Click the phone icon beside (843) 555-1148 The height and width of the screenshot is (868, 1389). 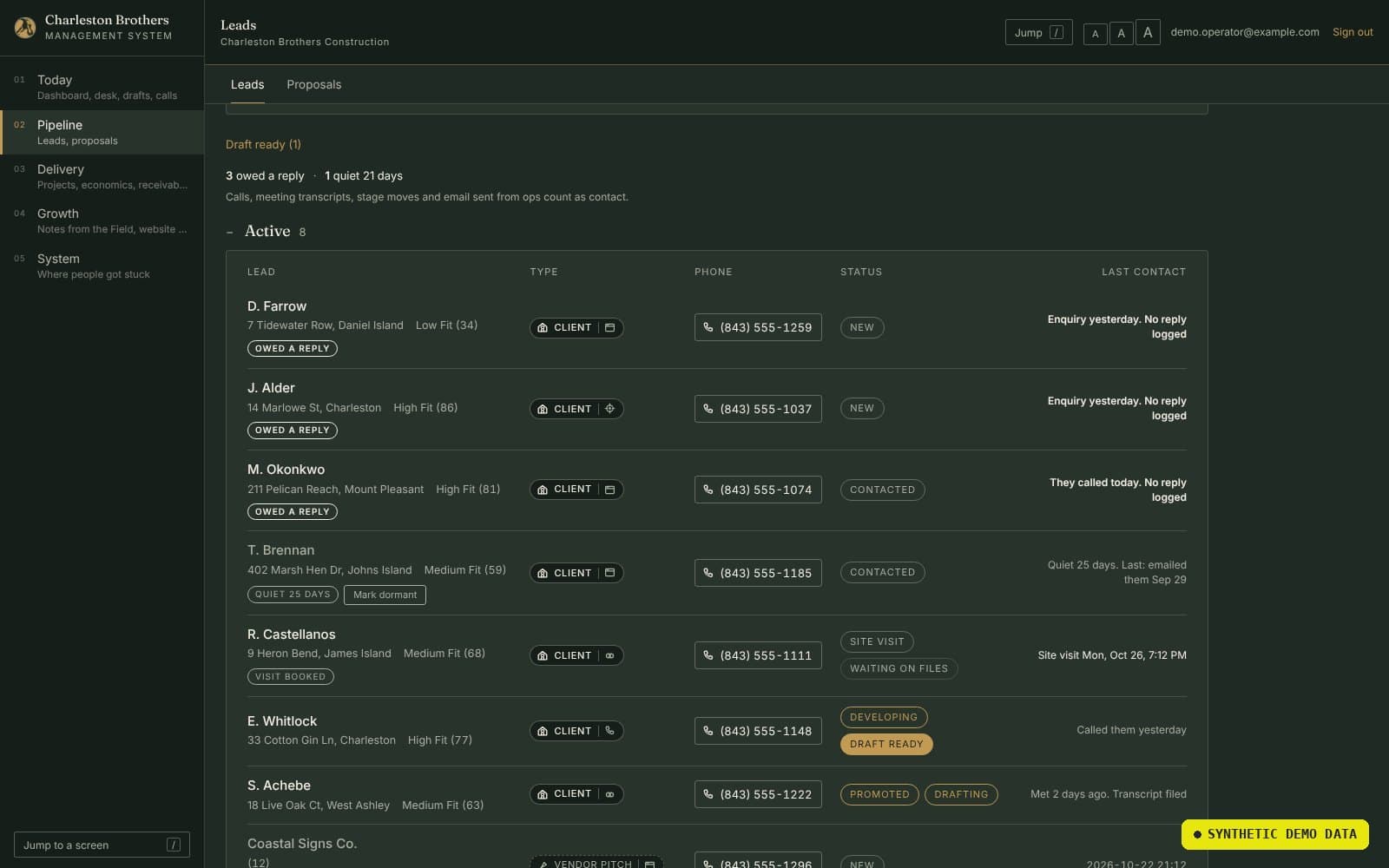click(x=708, y=731)
